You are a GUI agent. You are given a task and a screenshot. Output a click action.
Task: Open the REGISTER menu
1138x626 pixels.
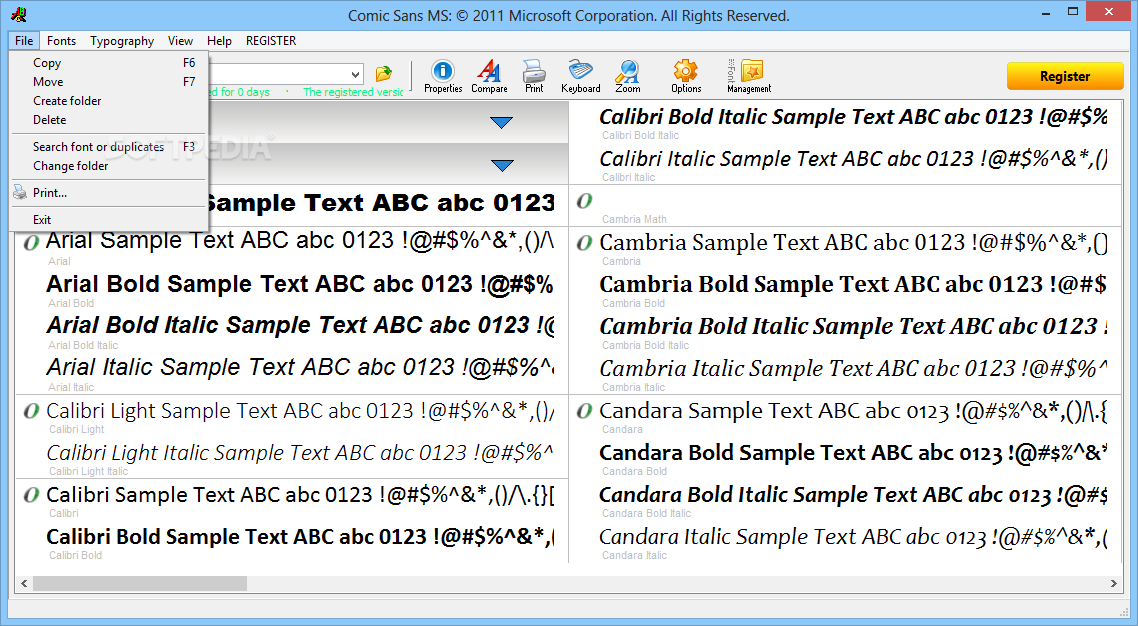point(271,41)
